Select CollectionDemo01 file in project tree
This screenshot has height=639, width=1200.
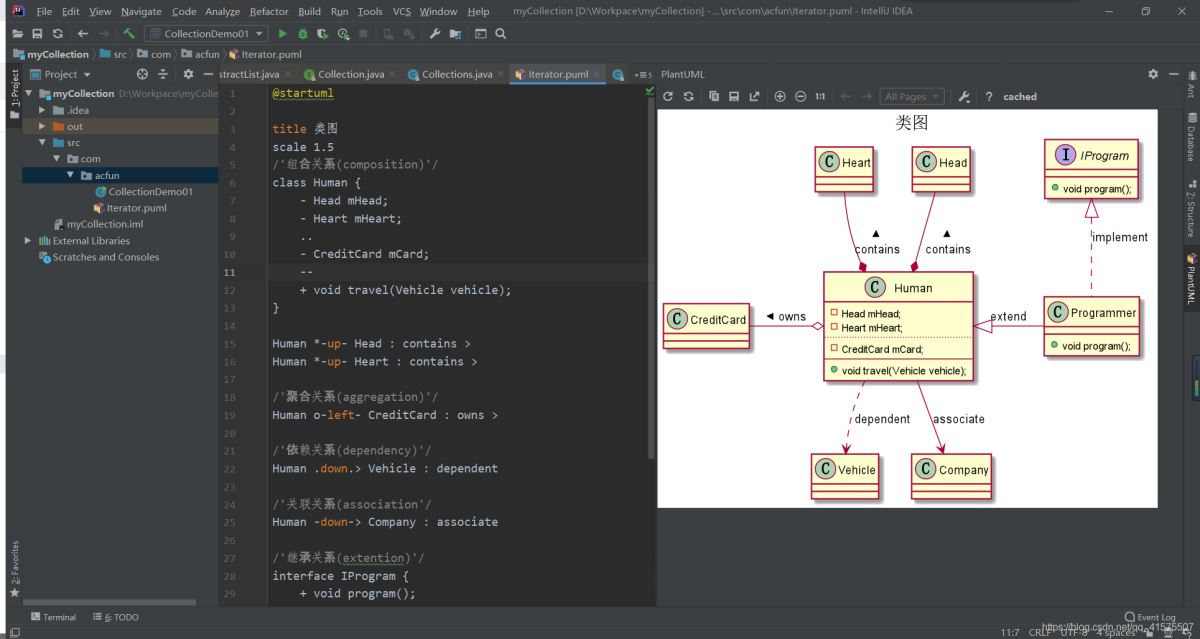pos(150,192)
